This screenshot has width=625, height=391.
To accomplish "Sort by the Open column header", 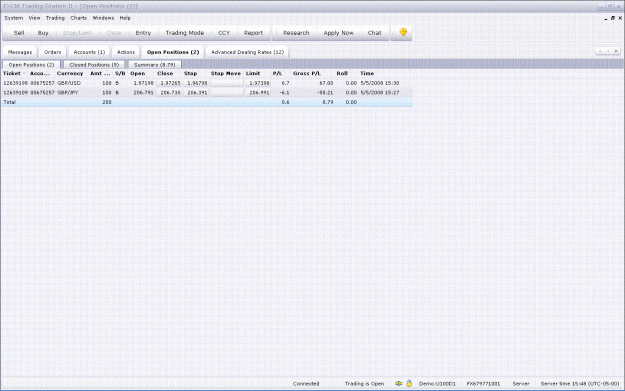I will (x=138, y=73).
